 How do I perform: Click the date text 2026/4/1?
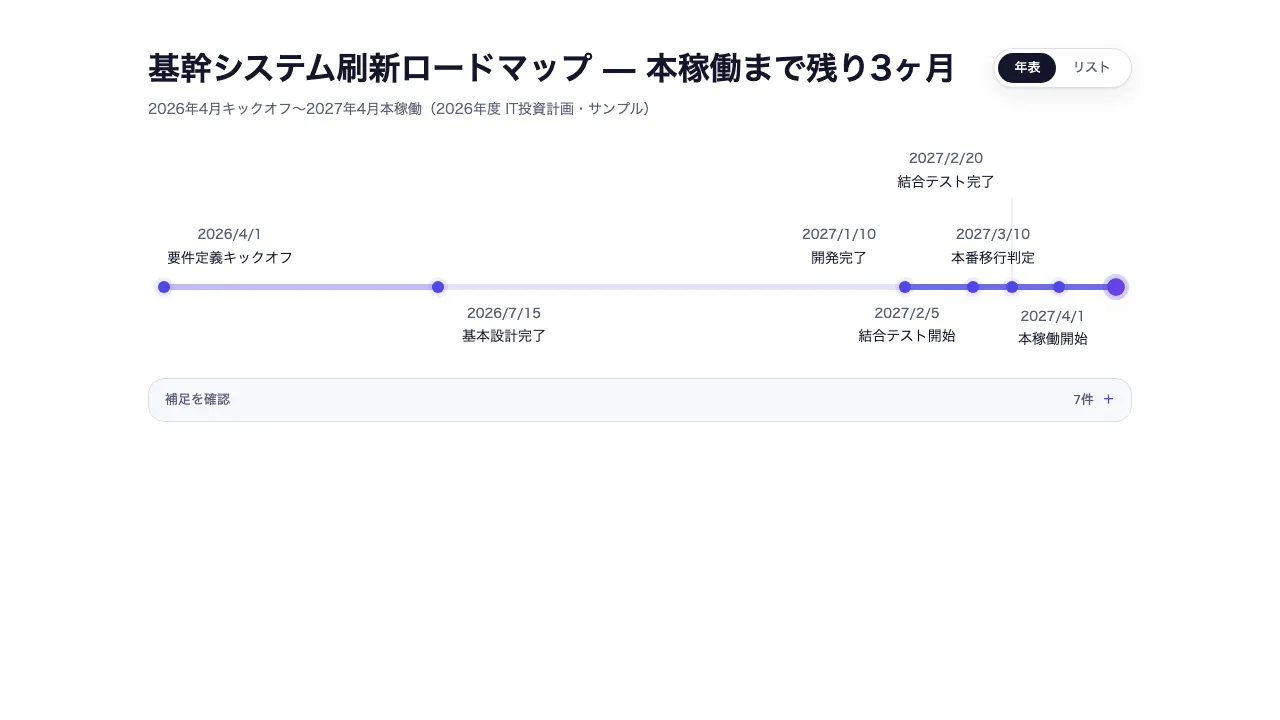click(229, 234)
